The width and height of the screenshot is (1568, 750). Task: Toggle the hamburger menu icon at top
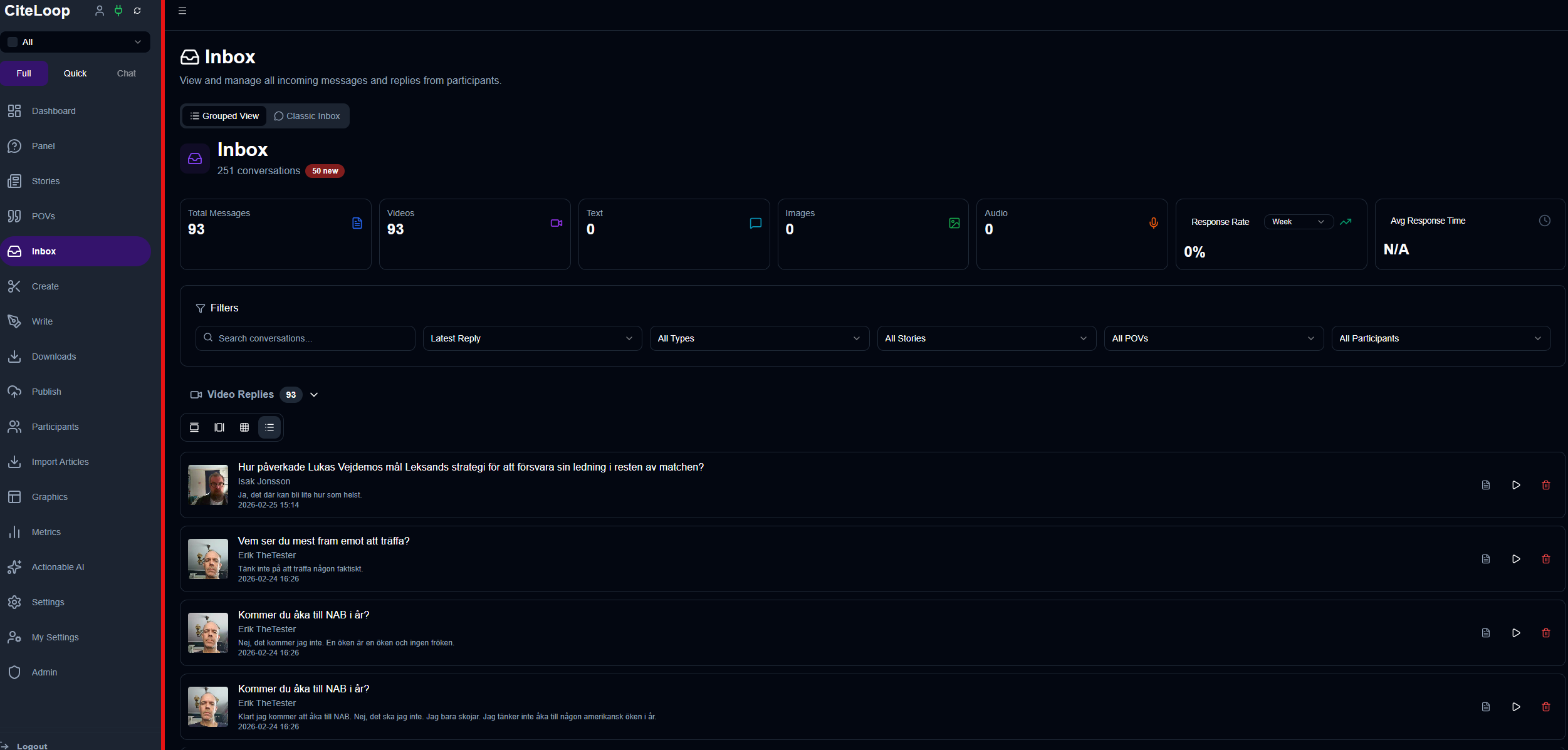point(182,11)
